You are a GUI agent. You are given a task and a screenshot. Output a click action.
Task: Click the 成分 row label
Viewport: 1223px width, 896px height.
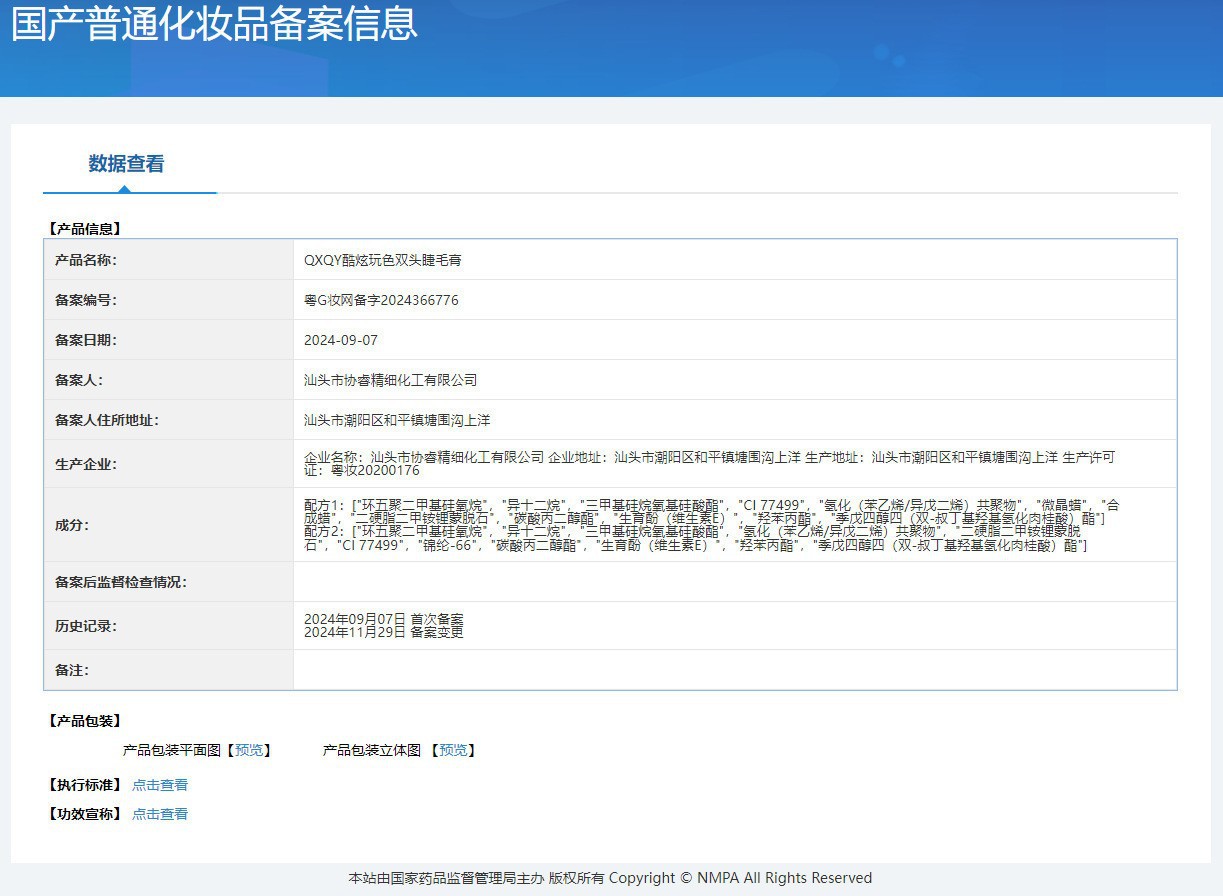[72, 525]
